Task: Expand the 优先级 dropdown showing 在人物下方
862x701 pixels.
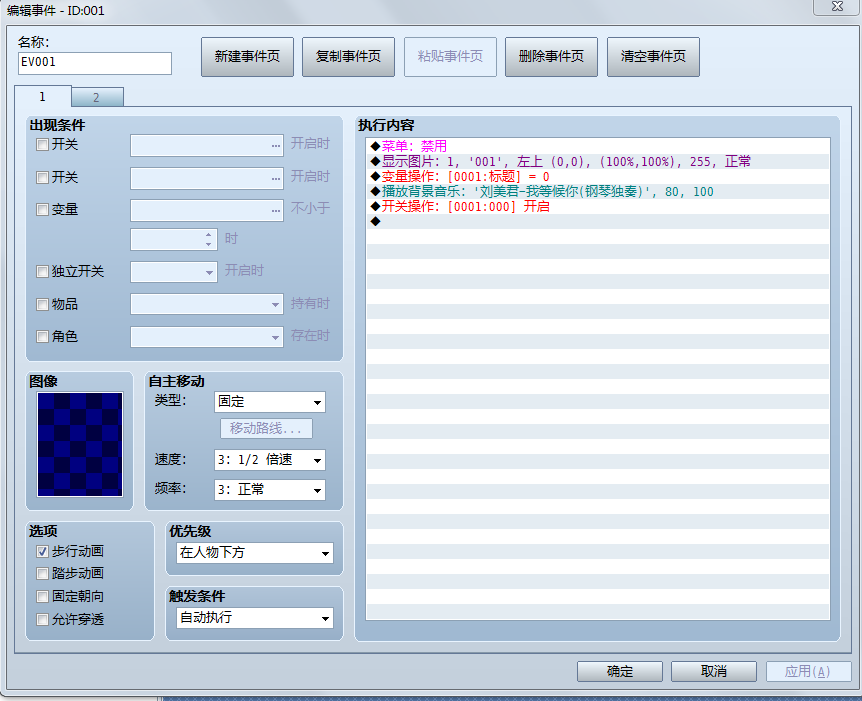Action: [x=255, y=553]
